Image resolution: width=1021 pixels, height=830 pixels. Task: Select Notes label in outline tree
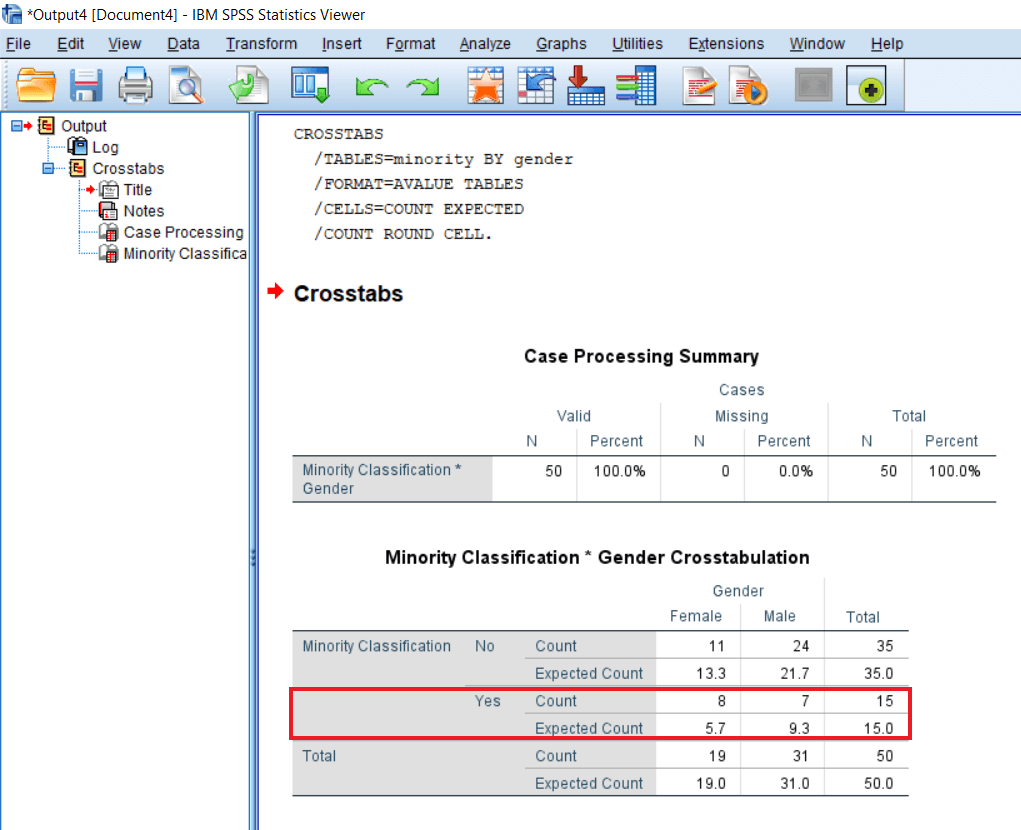pos(144,211)
